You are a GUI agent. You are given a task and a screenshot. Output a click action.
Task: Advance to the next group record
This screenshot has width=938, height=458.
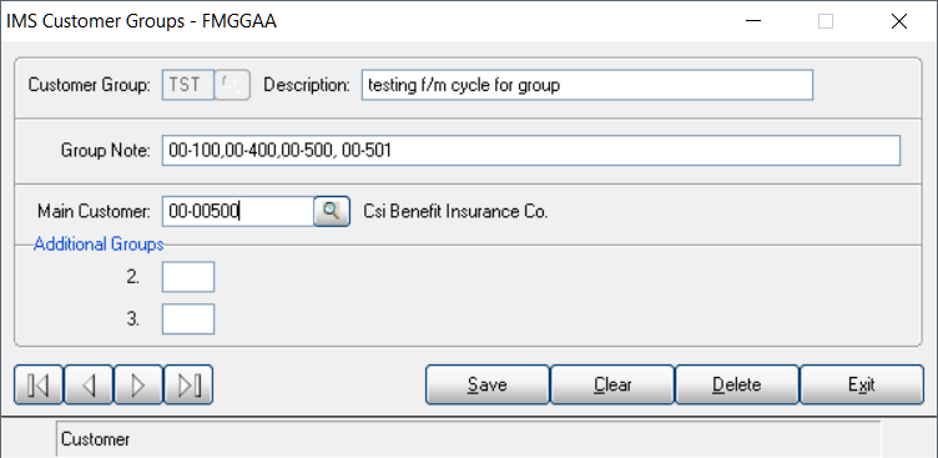pyautogui.click(x=138, y=385)
